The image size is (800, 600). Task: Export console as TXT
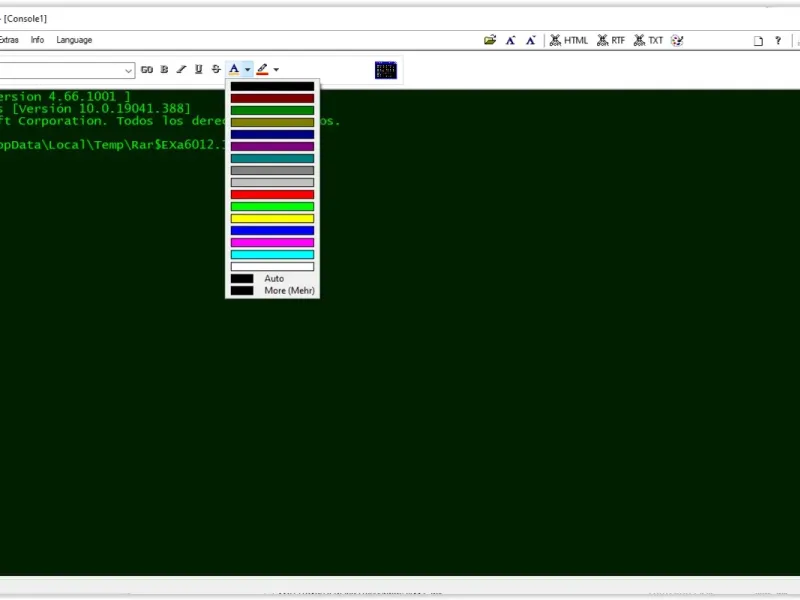coord(648,40)
